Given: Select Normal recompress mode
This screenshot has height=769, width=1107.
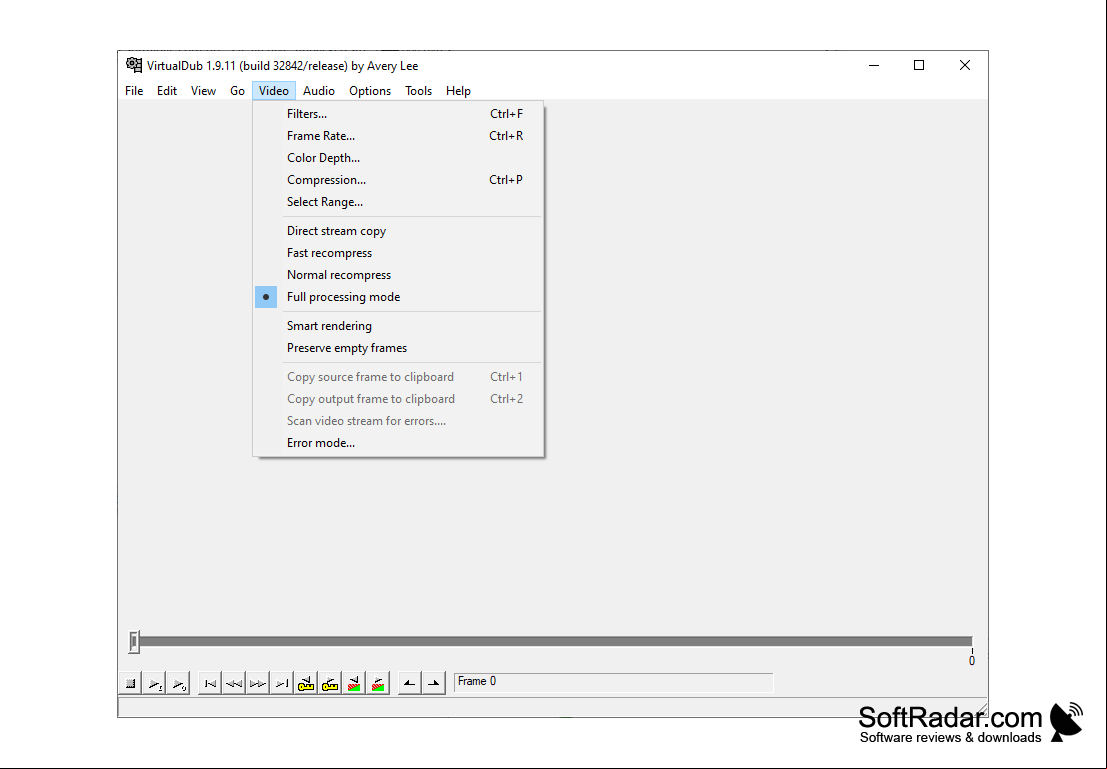Looking at the screenshot, I should tap(398, 275).
